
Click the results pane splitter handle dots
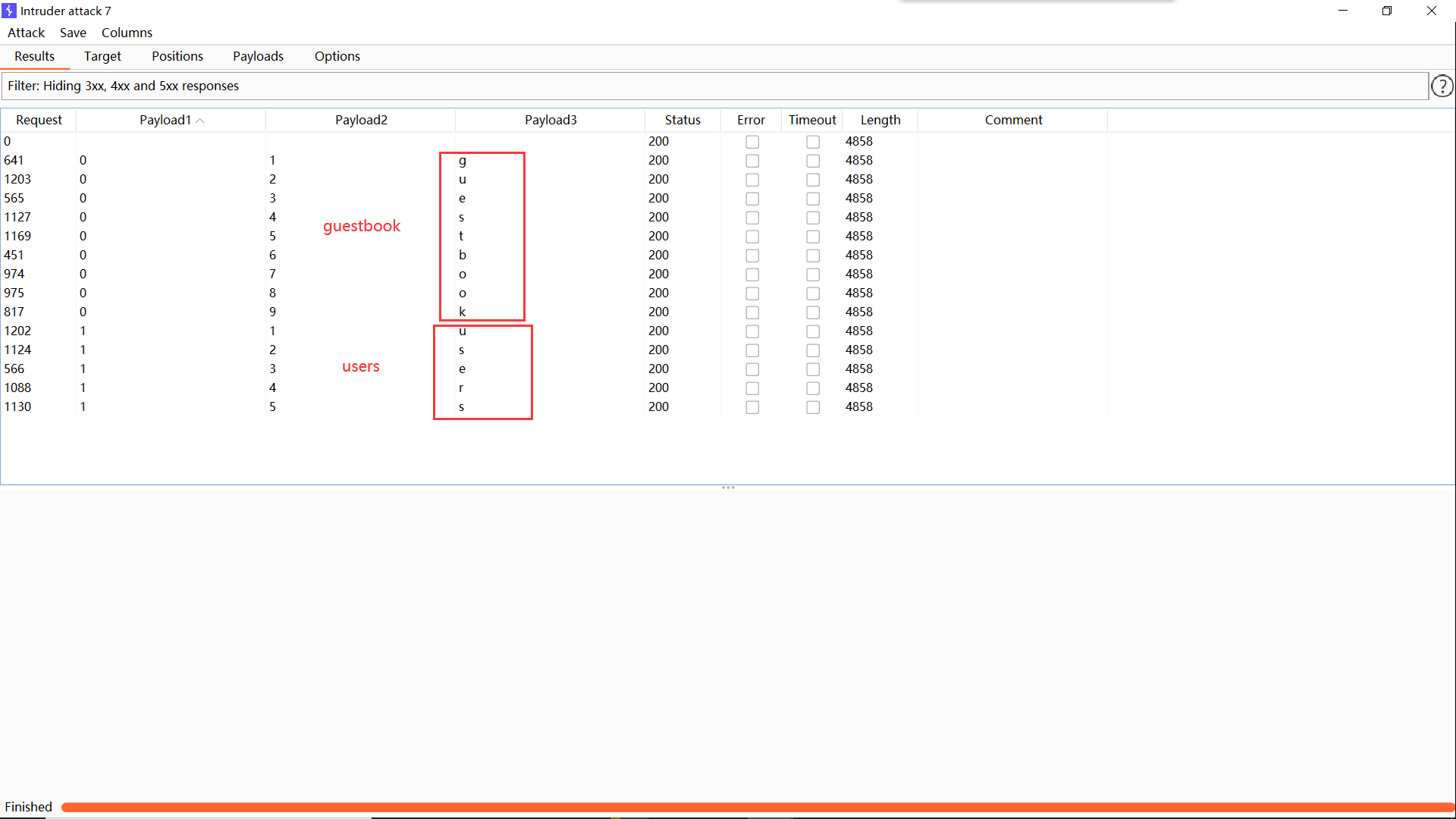(x=728, y=488)
